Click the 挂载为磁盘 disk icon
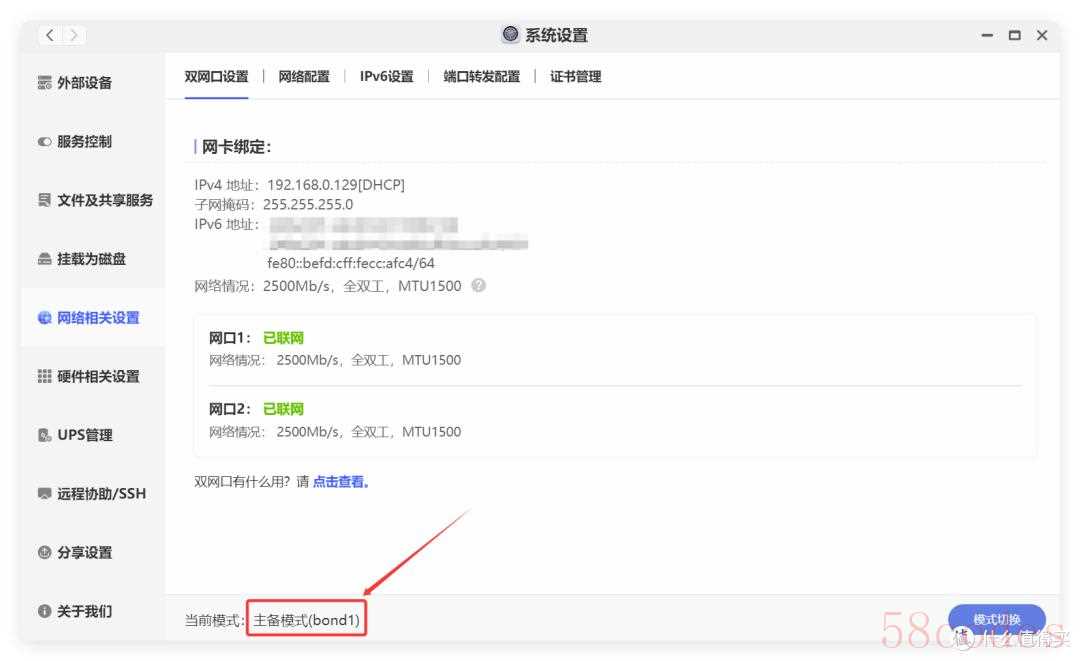The width and height of the screenshot is (1080, 661). pos(45,259)
